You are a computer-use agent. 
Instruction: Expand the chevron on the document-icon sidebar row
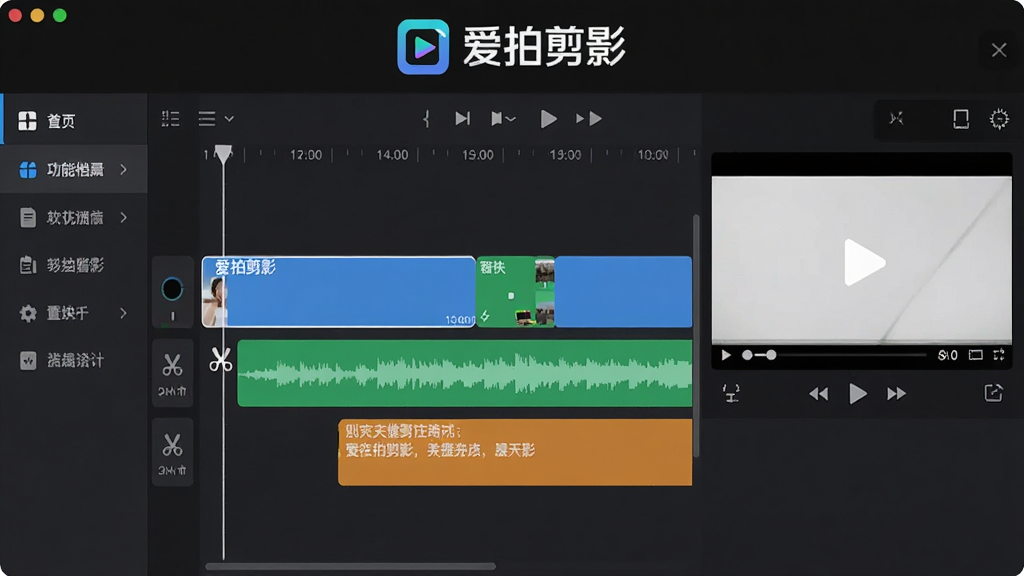(123, 217)
